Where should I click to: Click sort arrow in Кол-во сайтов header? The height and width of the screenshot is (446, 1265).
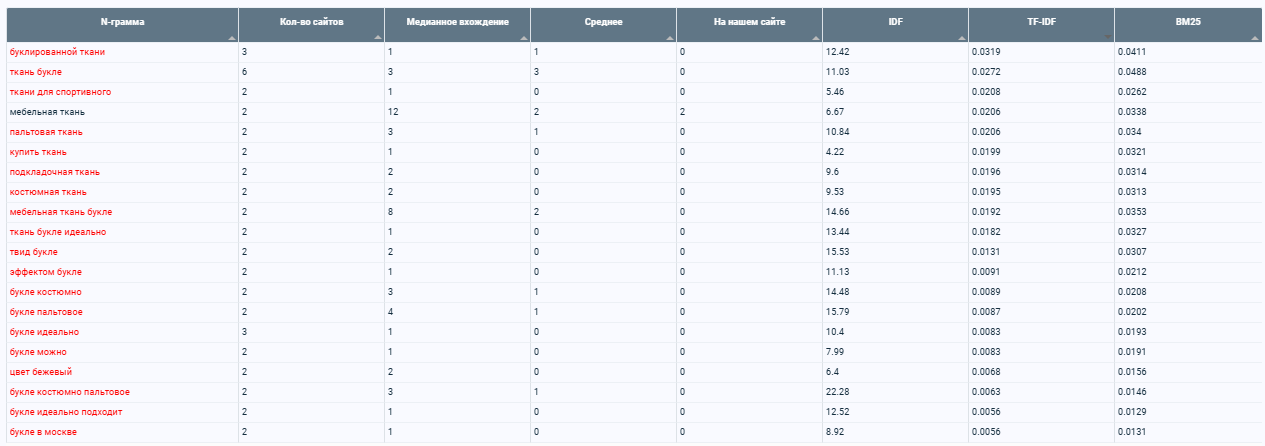pyautogui.click(x=378, y=37)
